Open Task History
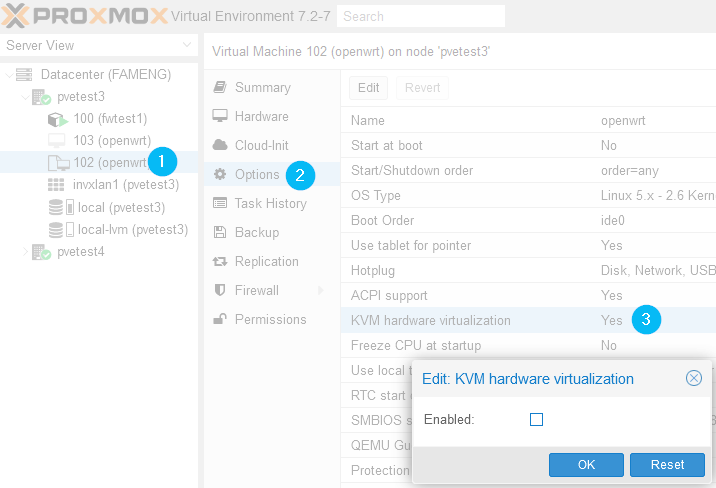Viewport: 716px width, 488px height. click(272, 203)
